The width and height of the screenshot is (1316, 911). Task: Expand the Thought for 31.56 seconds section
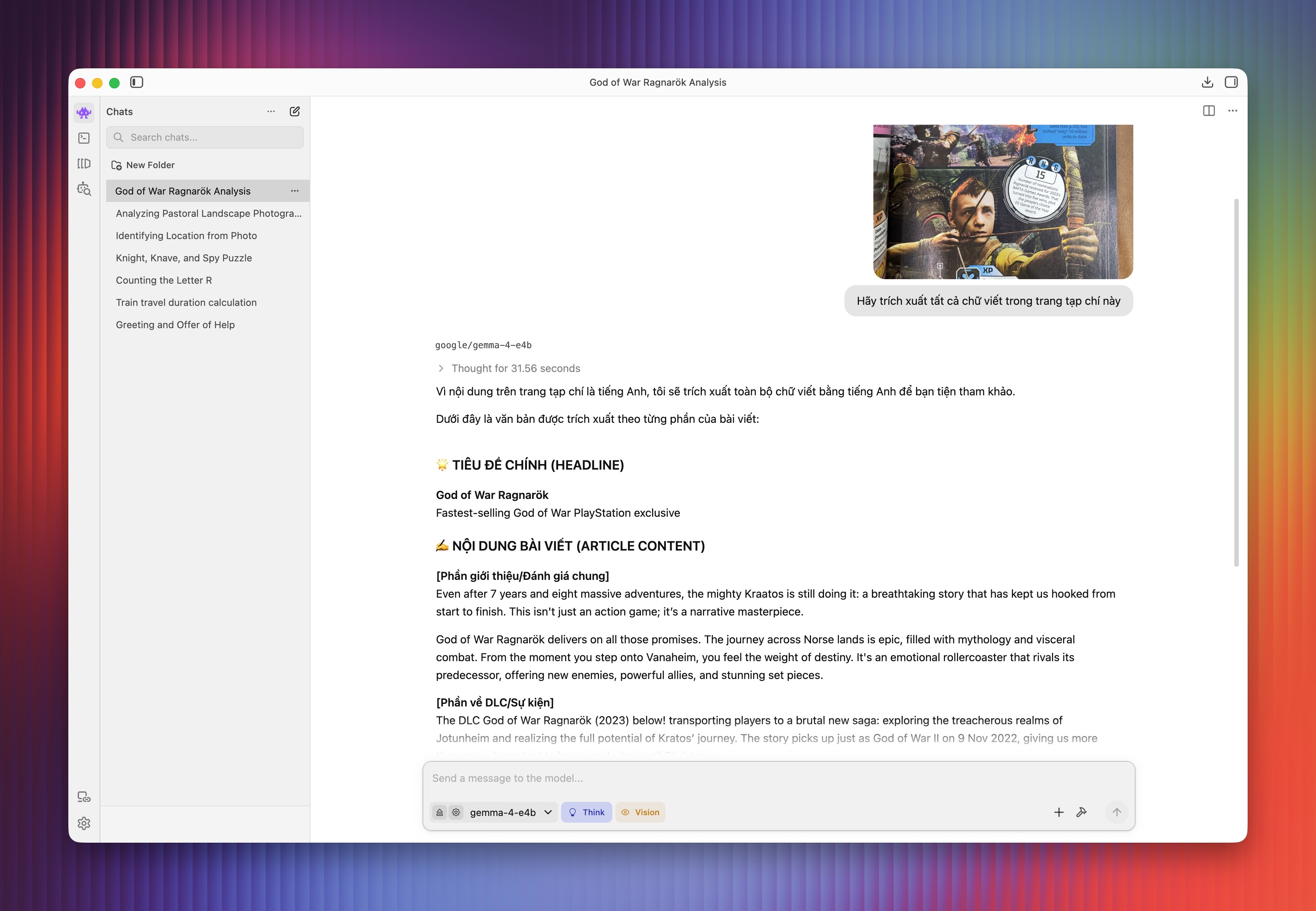point(509,368)
